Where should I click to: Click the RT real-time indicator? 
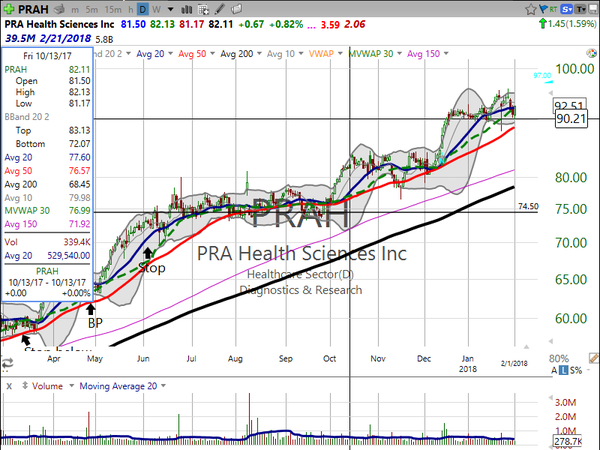(553, 9)
